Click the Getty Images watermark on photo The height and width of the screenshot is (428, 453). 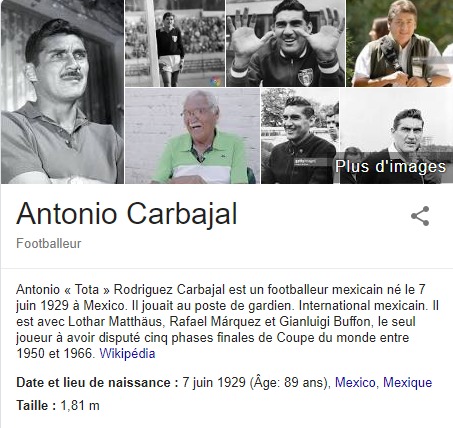coord(305,161)
